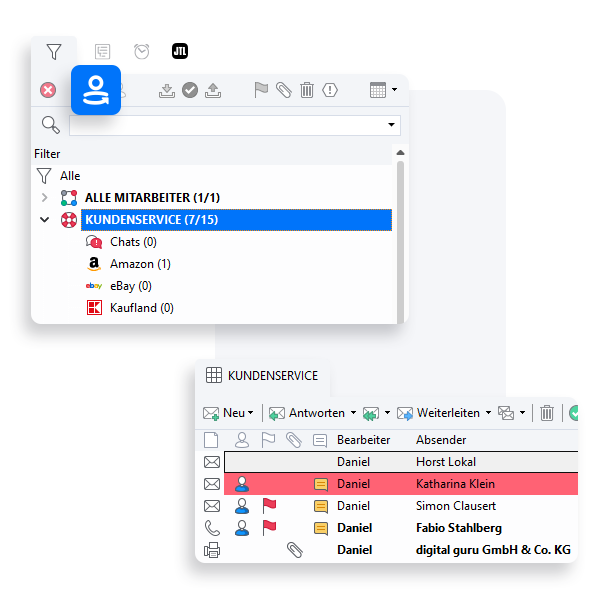Switch to the filter funnel tab
600x600 pixels.
coord(54,51)
